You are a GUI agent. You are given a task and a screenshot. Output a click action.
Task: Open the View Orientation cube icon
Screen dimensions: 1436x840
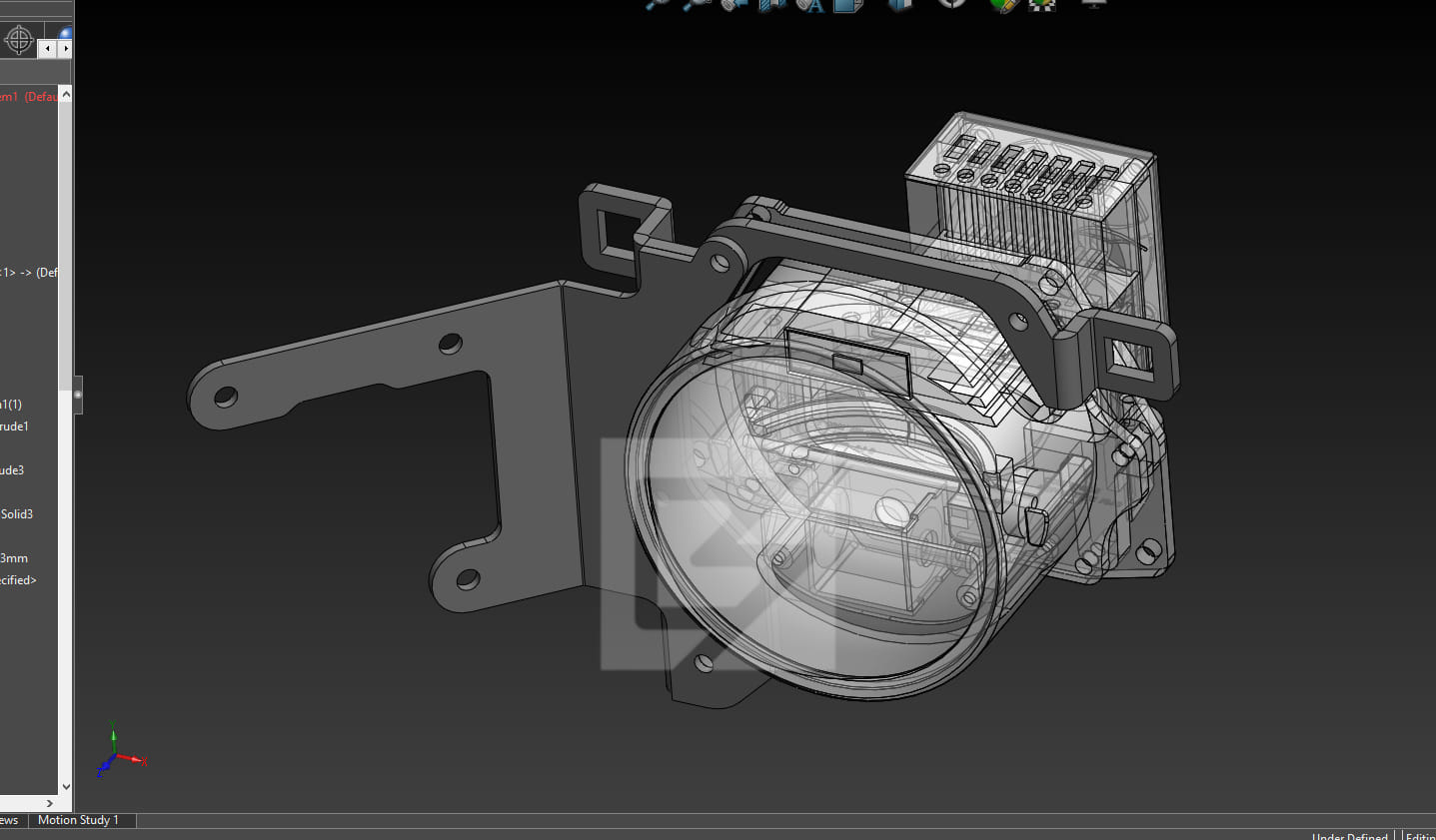847,5
